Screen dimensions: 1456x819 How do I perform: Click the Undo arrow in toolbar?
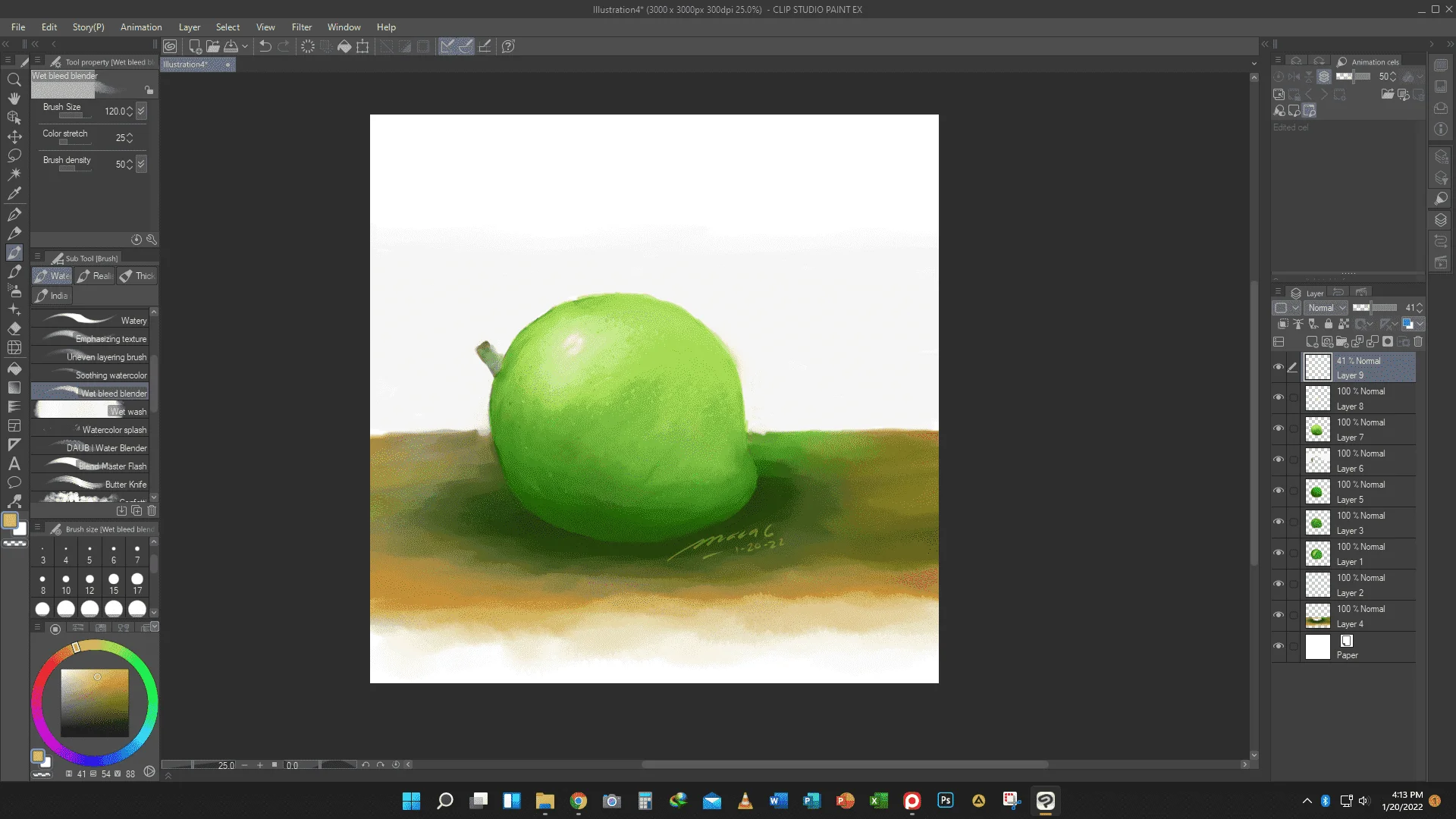click(x=265, y=46)
